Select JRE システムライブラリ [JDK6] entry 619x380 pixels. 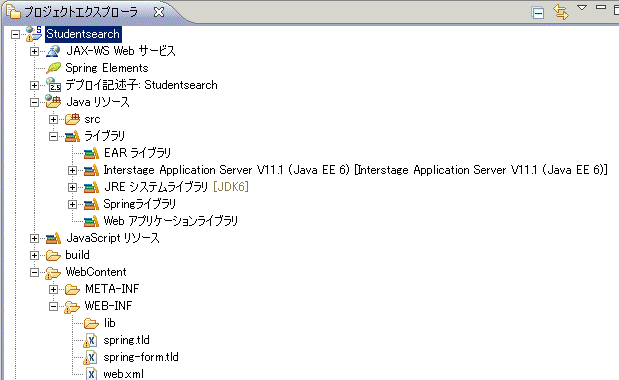tap(176, 187)
